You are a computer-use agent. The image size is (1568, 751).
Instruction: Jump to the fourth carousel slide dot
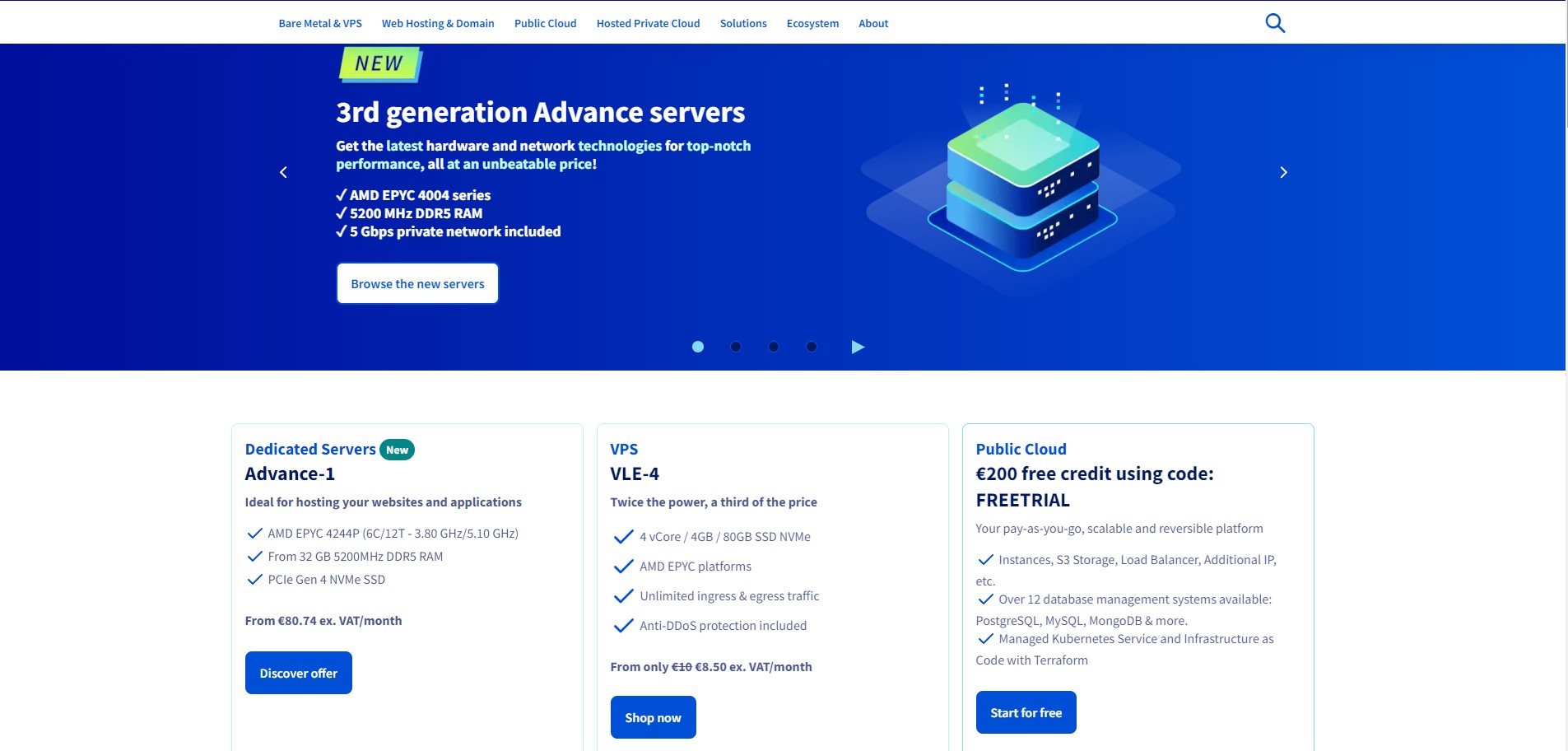click(812, 347)
